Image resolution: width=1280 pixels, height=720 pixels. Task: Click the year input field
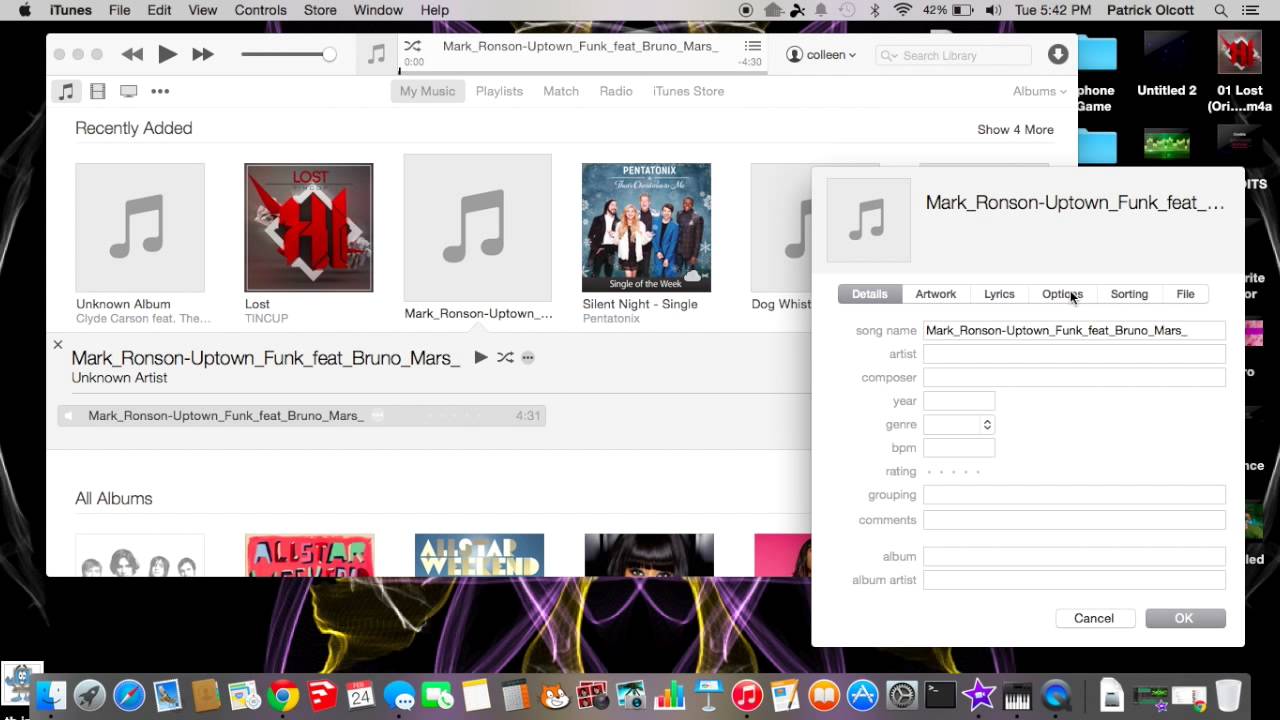coord(958,401)
